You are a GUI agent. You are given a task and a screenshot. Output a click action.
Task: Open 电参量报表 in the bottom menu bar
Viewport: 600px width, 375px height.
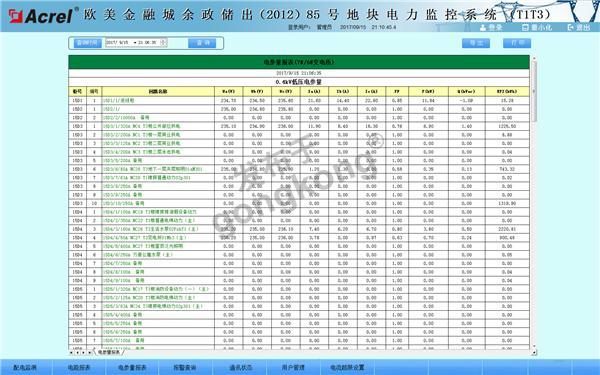132,367
